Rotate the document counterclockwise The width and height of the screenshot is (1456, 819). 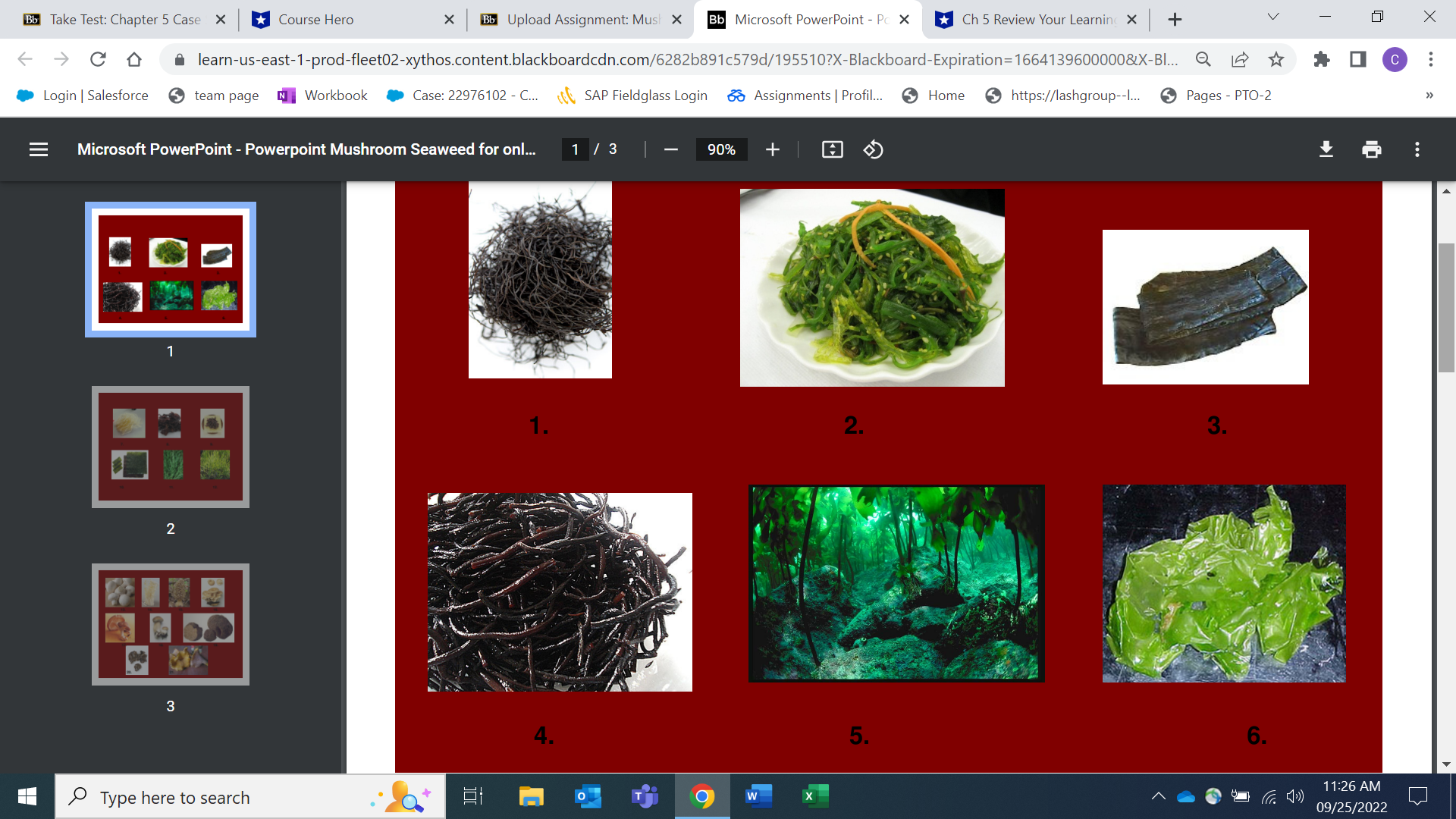point(873,149)
